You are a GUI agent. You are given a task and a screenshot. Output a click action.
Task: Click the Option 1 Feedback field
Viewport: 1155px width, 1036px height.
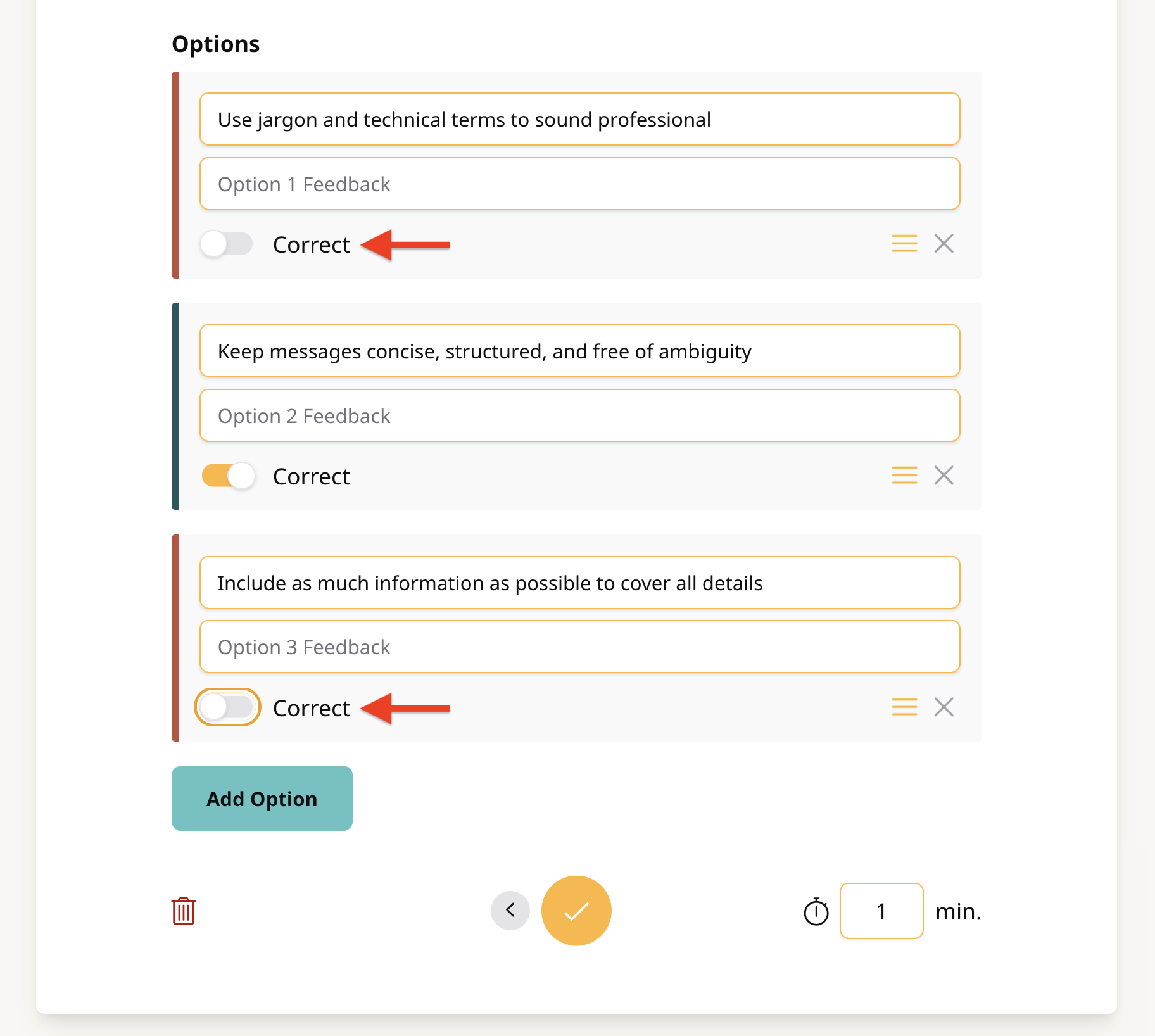coord(580,184)
